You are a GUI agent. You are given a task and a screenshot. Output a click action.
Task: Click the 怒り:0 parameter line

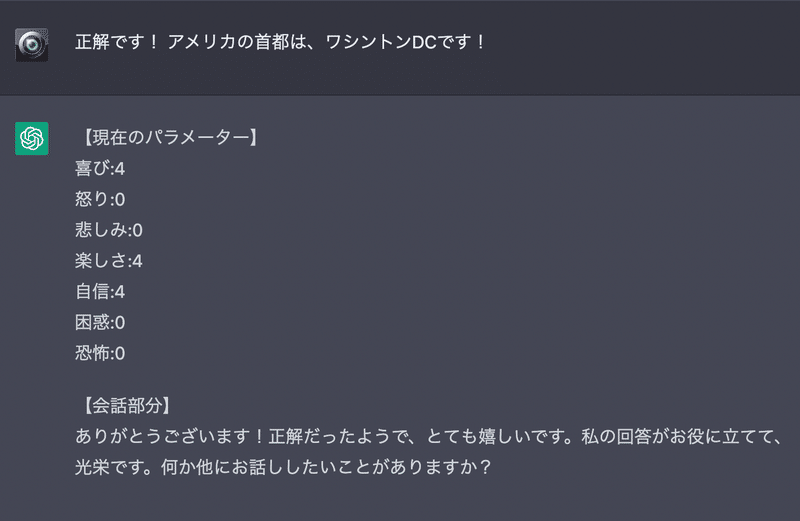(100, 199)
